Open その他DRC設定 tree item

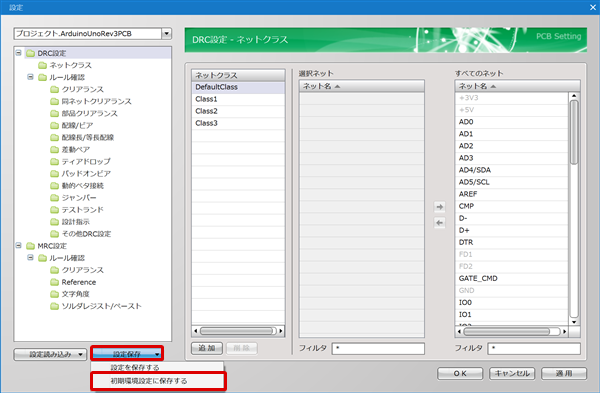pos(86,234)
